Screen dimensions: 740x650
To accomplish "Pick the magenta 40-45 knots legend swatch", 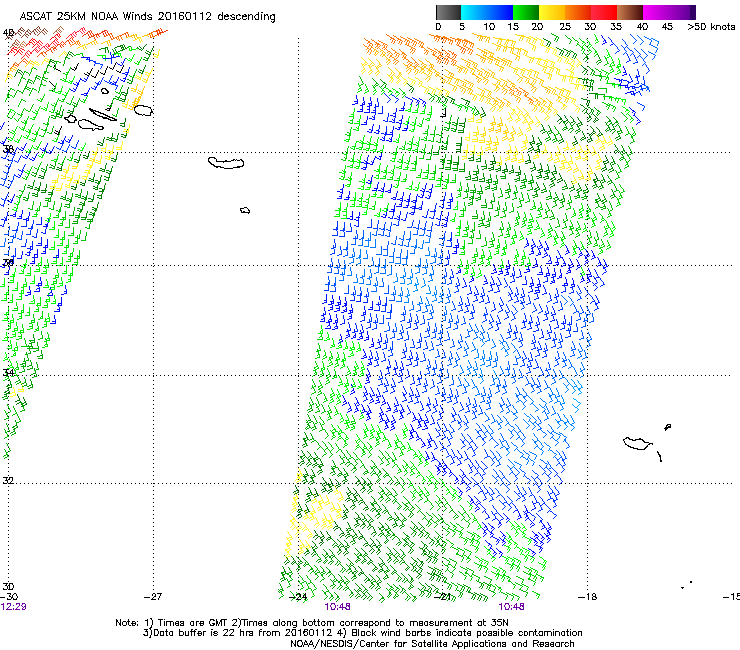I will click(656, 12).
